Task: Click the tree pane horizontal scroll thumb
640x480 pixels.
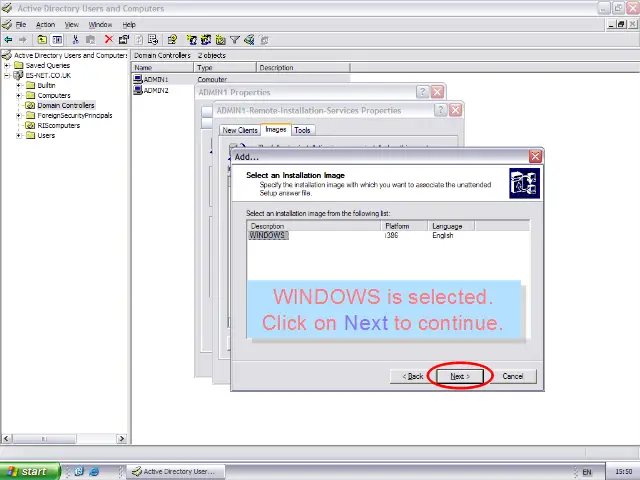Action: pyautogui.click(x=44, y=439)
